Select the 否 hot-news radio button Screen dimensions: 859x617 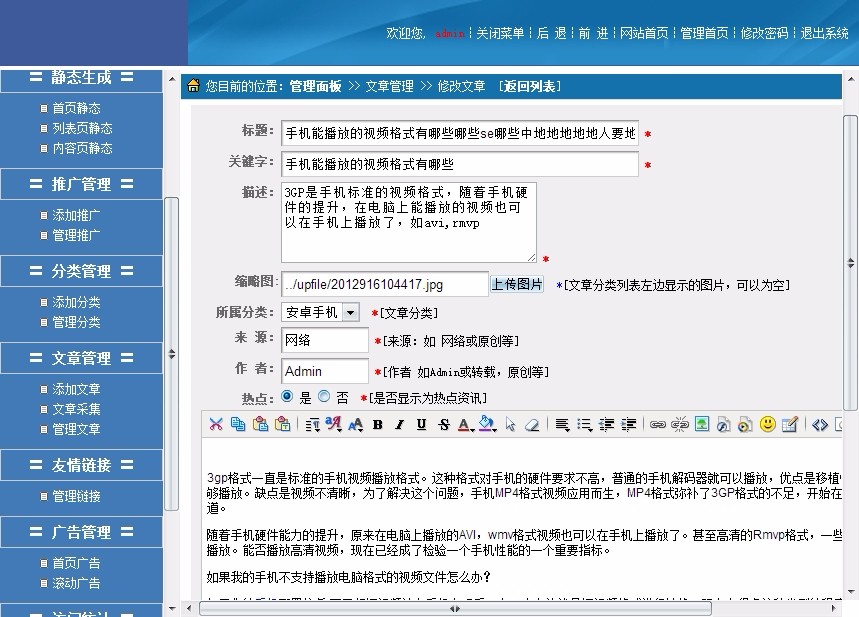tap(324, 396)
